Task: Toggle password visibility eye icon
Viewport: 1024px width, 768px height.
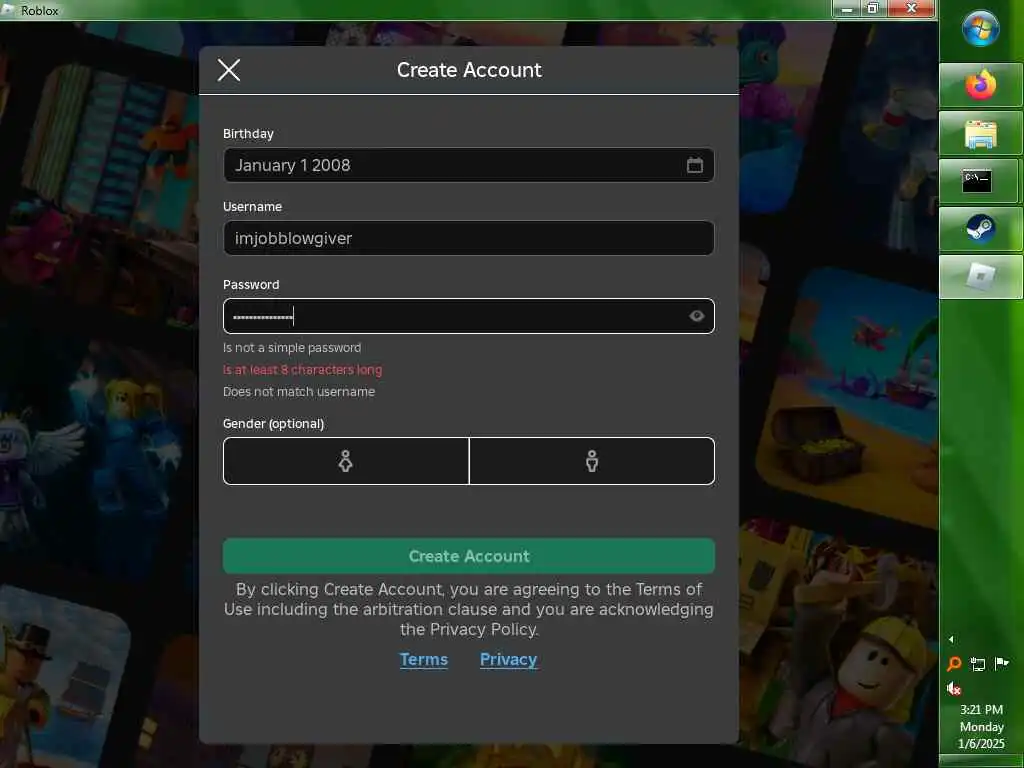Action: pos(697,316)
